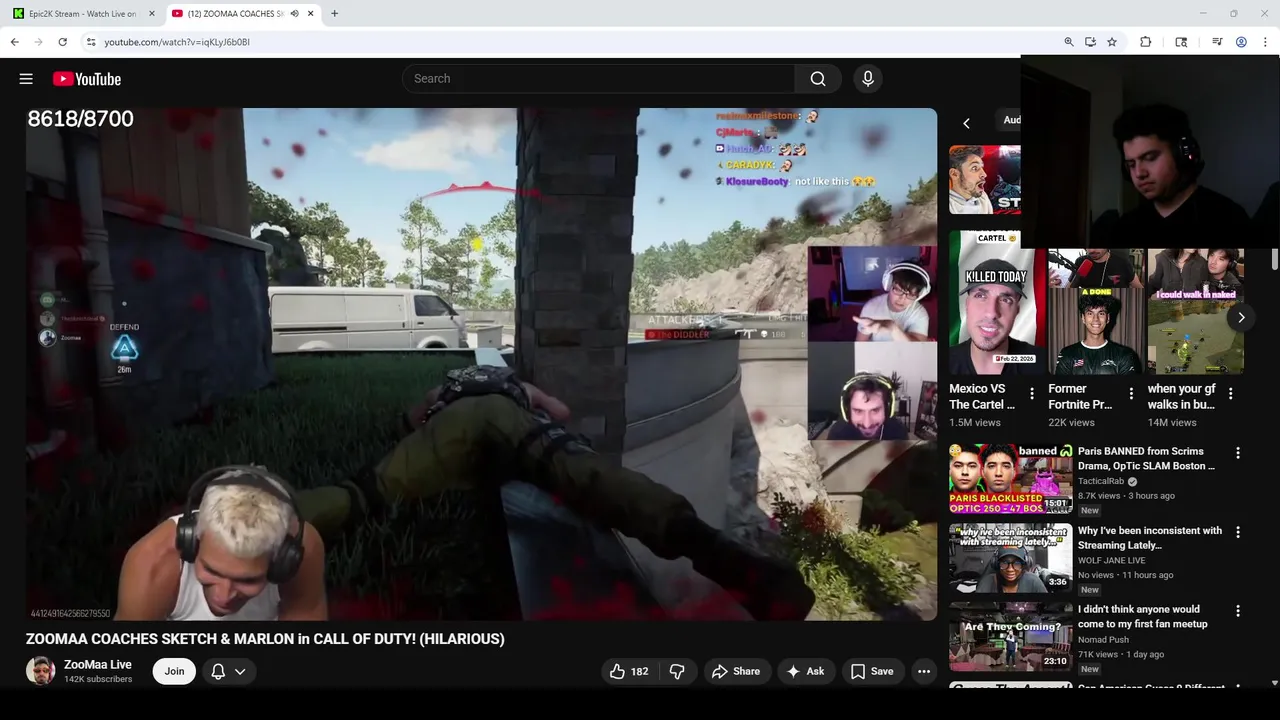Image resolution: width=1280 pixels, height=720 pixels.
Task: Open options menu for Paris BANNED video
Action: (x=1238, y=453)
